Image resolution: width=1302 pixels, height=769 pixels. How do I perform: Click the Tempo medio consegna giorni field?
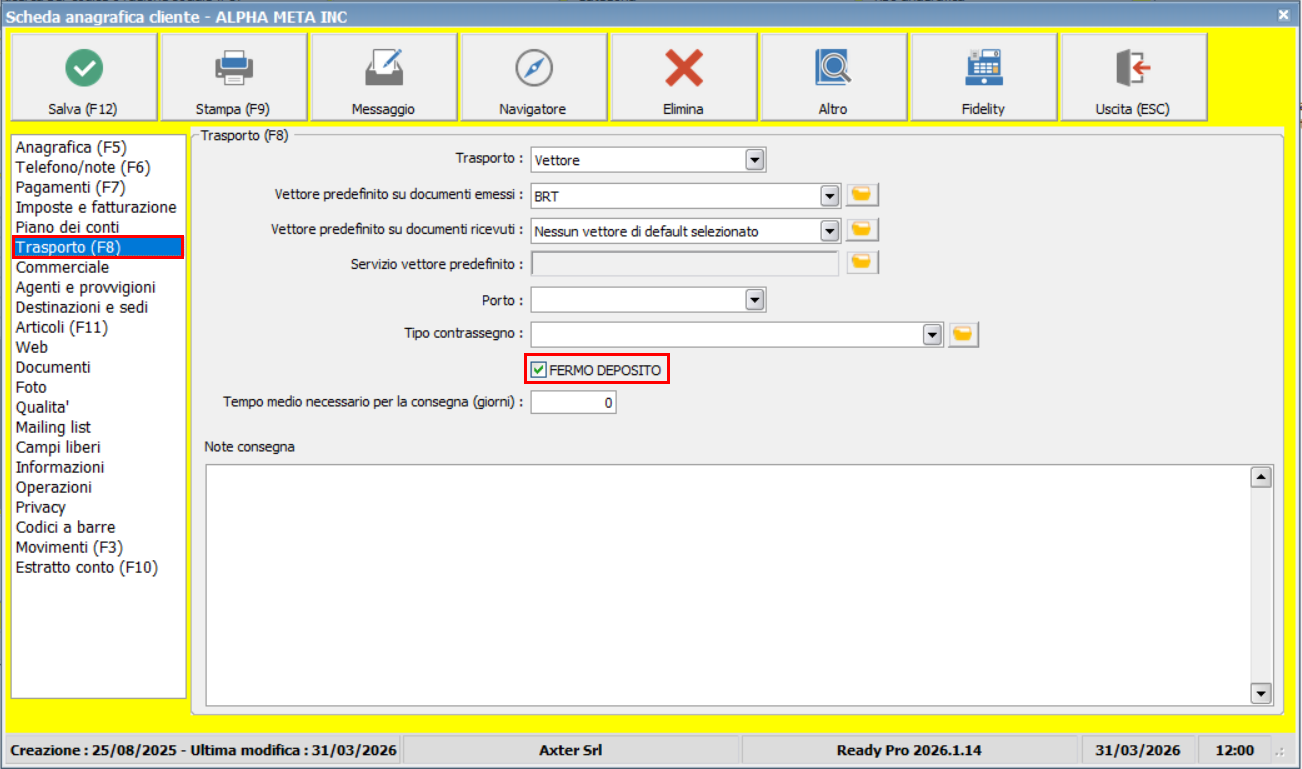coord(574,402)
